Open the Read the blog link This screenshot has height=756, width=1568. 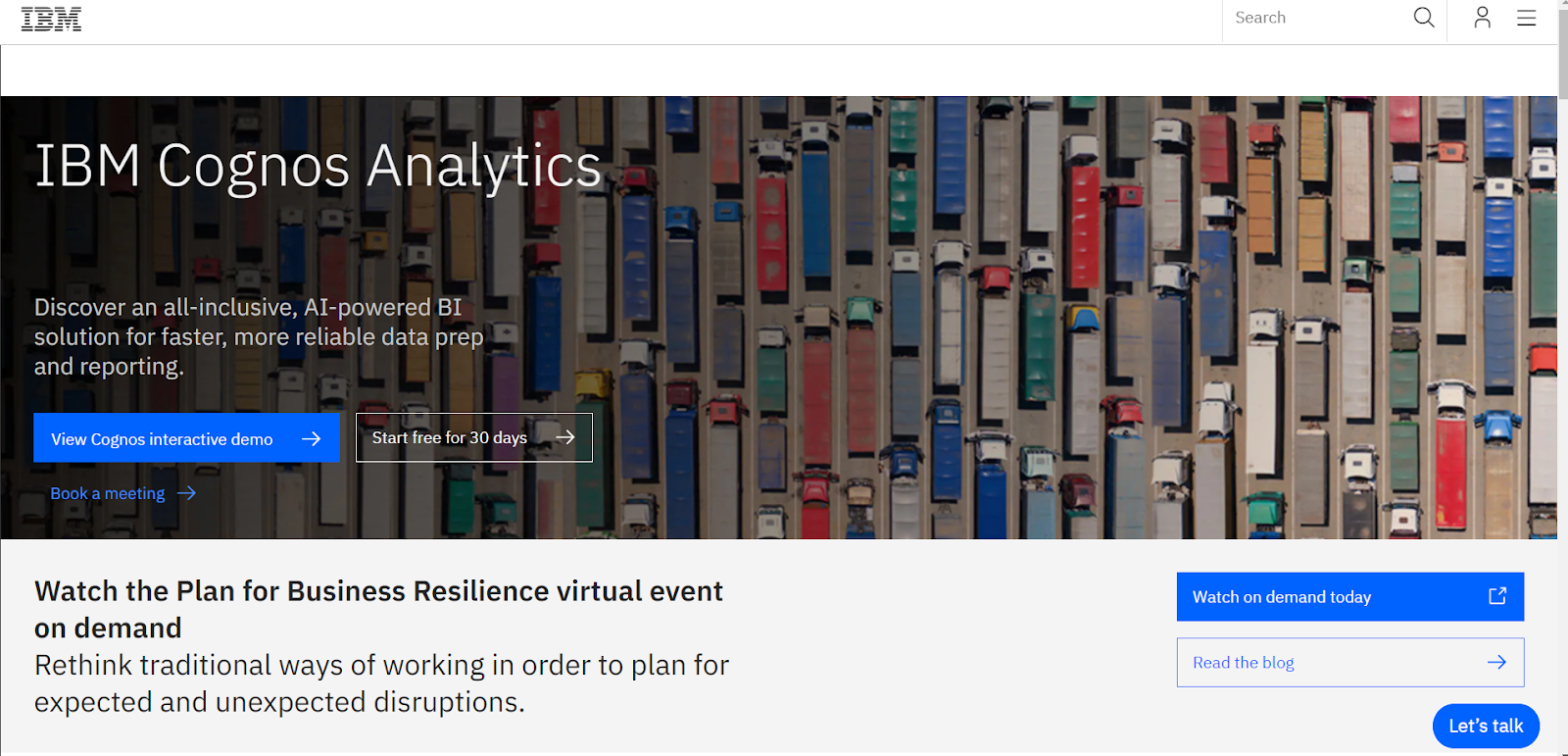1350,662
